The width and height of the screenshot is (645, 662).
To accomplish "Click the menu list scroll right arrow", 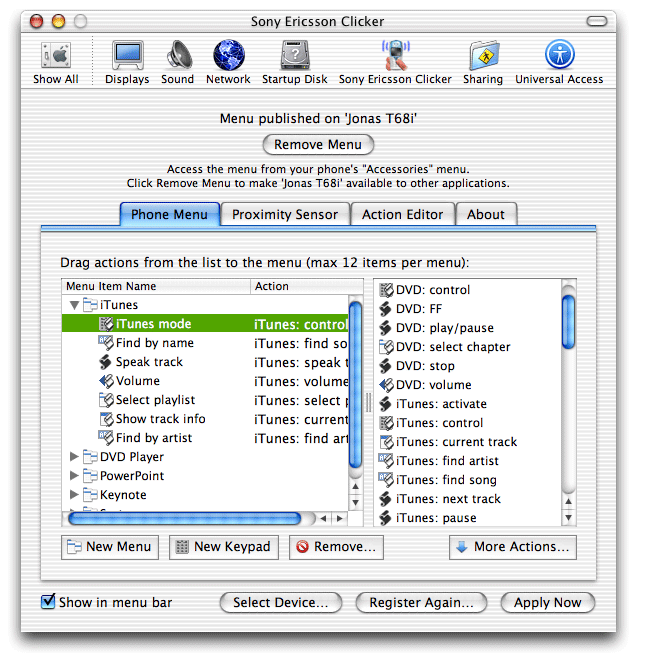I will 340,518.
